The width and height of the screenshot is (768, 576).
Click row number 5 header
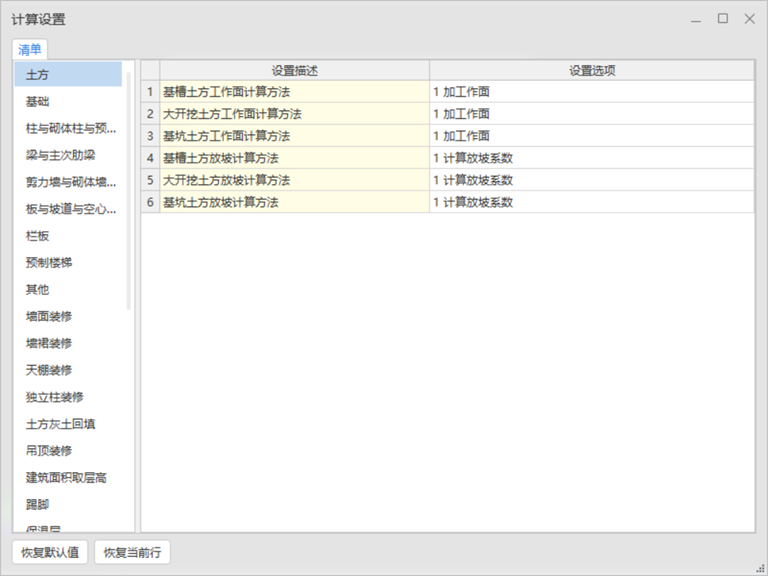pyautogui.click(x=150, y=180)
